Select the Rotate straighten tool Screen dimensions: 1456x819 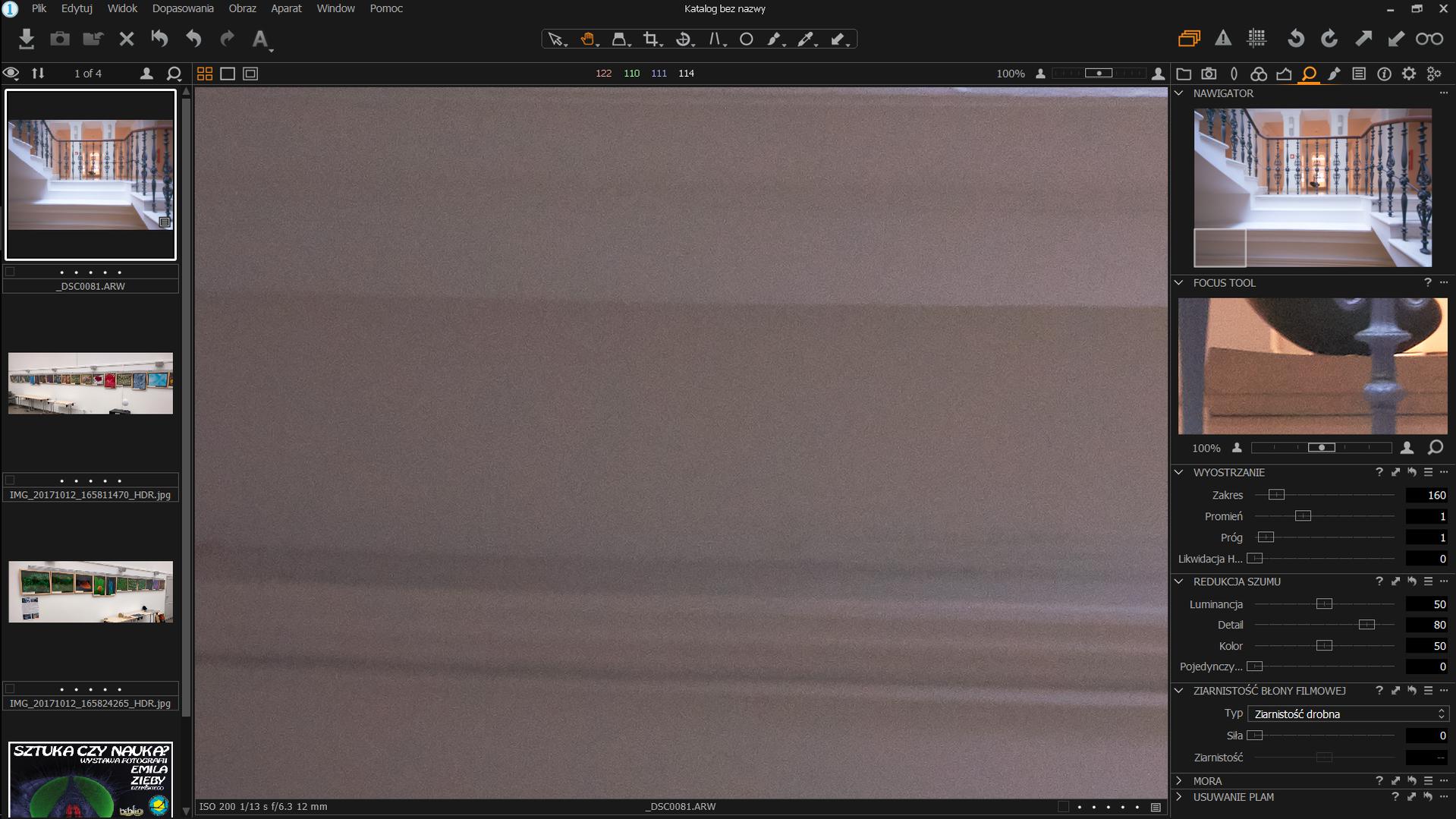(x=683, y=39)
